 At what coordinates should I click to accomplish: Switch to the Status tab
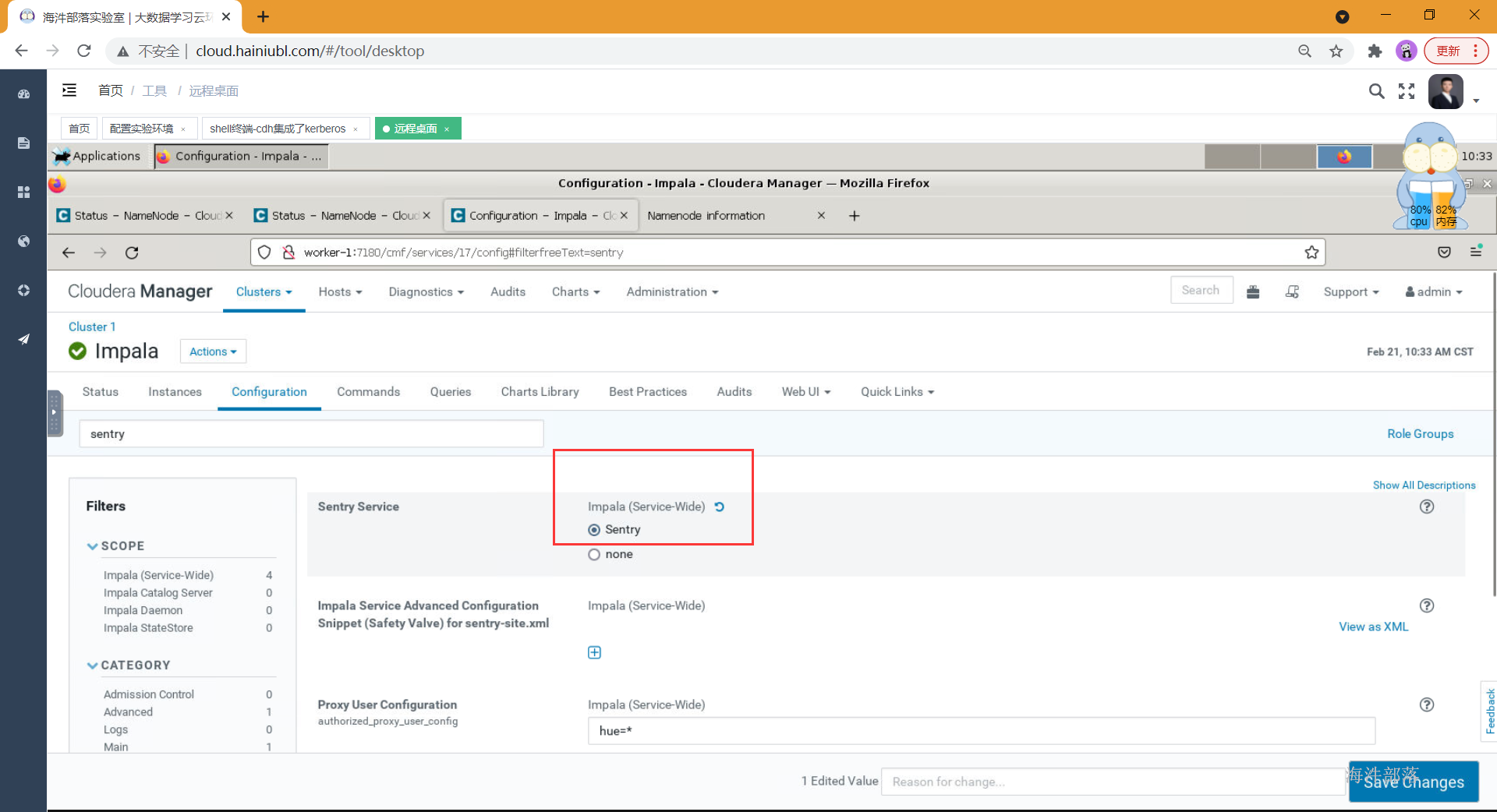tap(101, 391)
